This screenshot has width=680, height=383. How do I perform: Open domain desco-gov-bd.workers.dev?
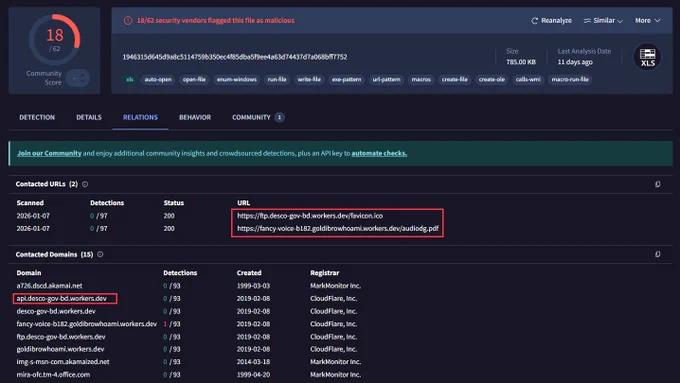(x=56, y=311)
